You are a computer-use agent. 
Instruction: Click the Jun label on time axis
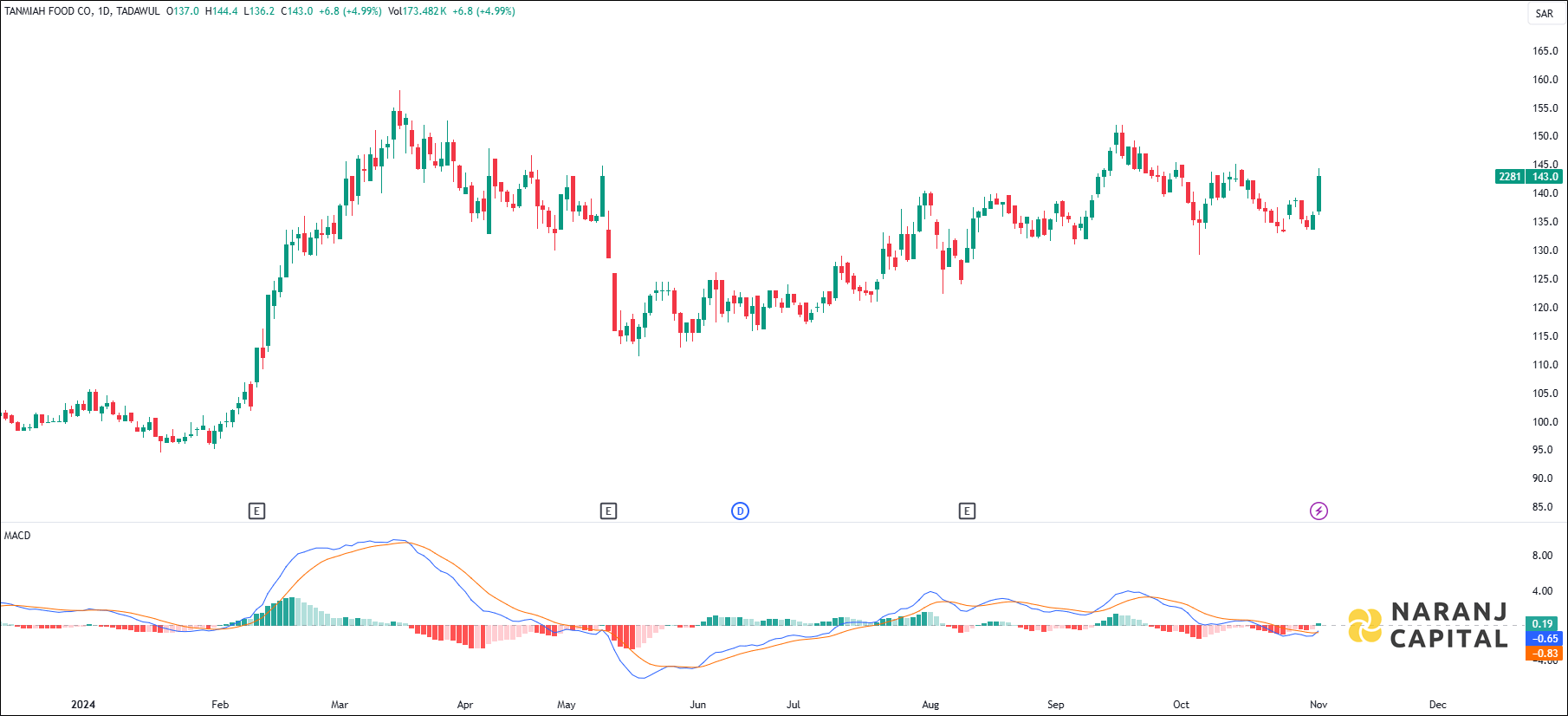pos(697,705)
